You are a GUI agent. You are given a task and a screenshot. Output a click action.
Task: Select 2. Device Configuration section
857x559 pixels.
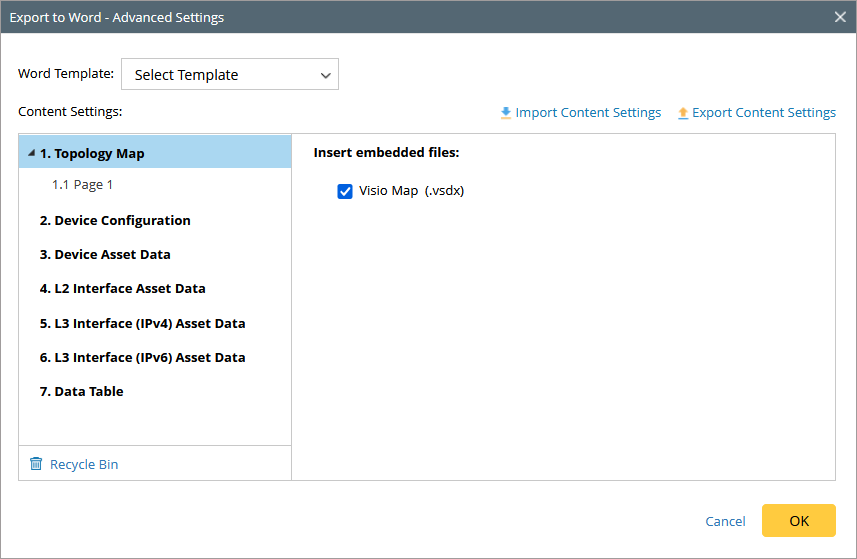pyautogui.click(x=115, y=221)
